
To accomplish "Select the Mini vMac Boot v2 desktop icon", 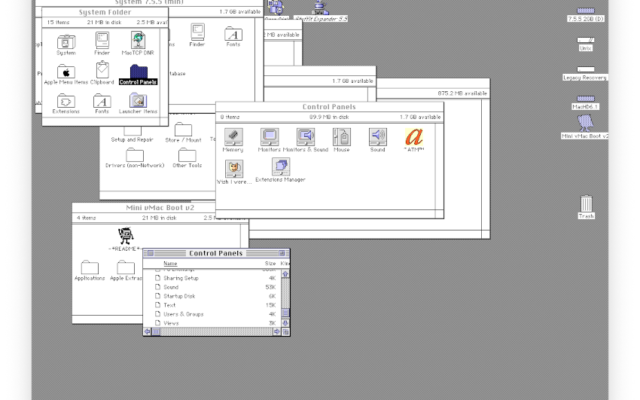I will point(585,123).
